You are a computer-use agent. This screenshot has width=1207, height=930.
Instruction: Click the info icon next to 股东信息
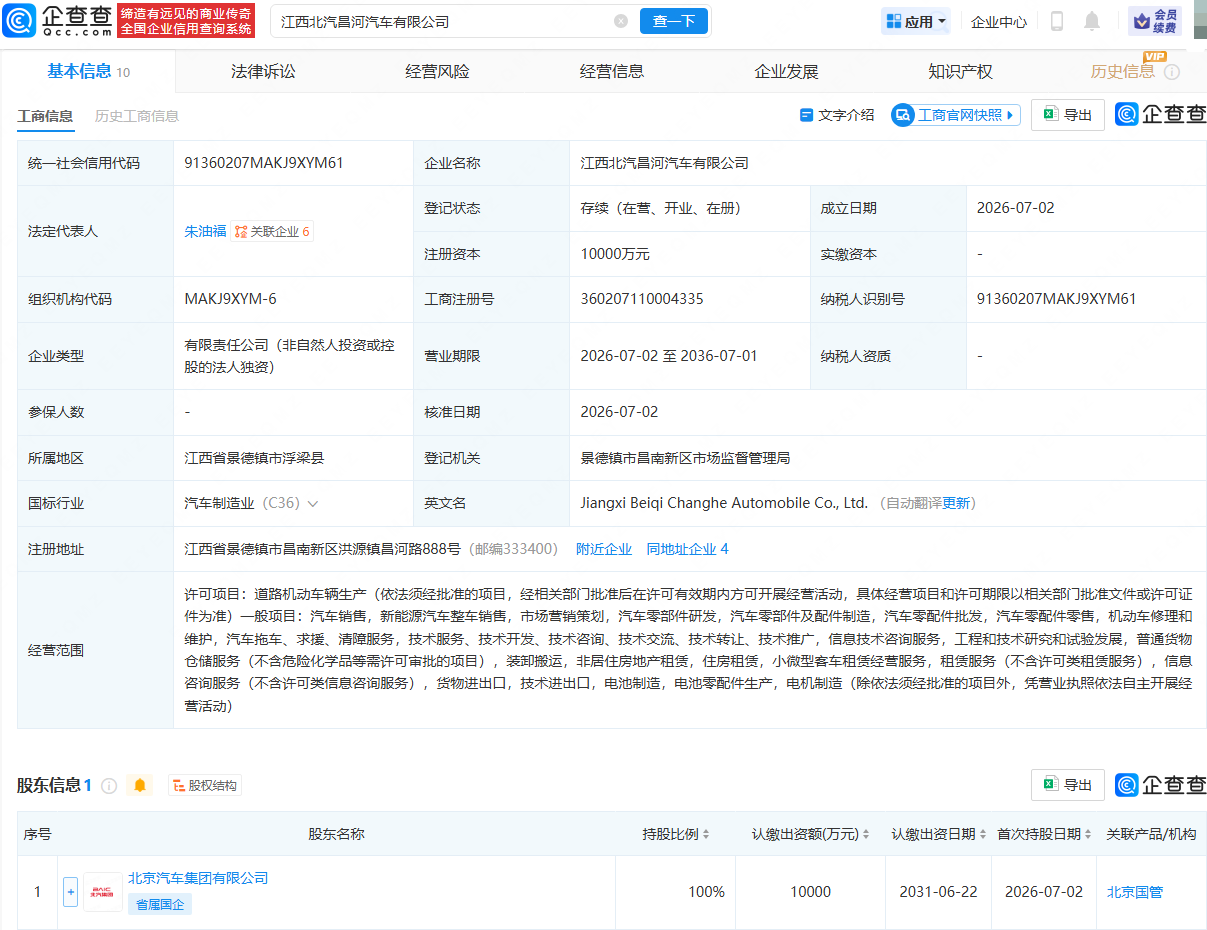109,786
